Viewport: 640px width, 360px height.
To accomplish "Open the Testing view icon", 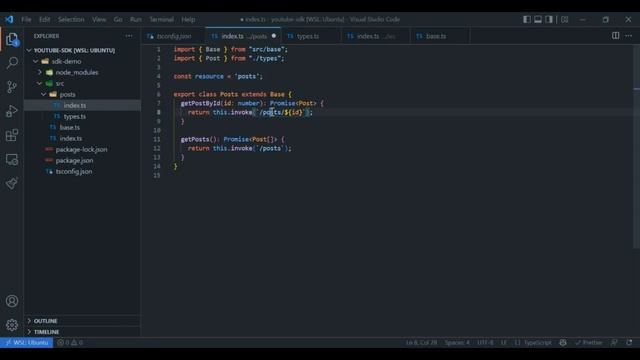I will [x=12, y=183].
